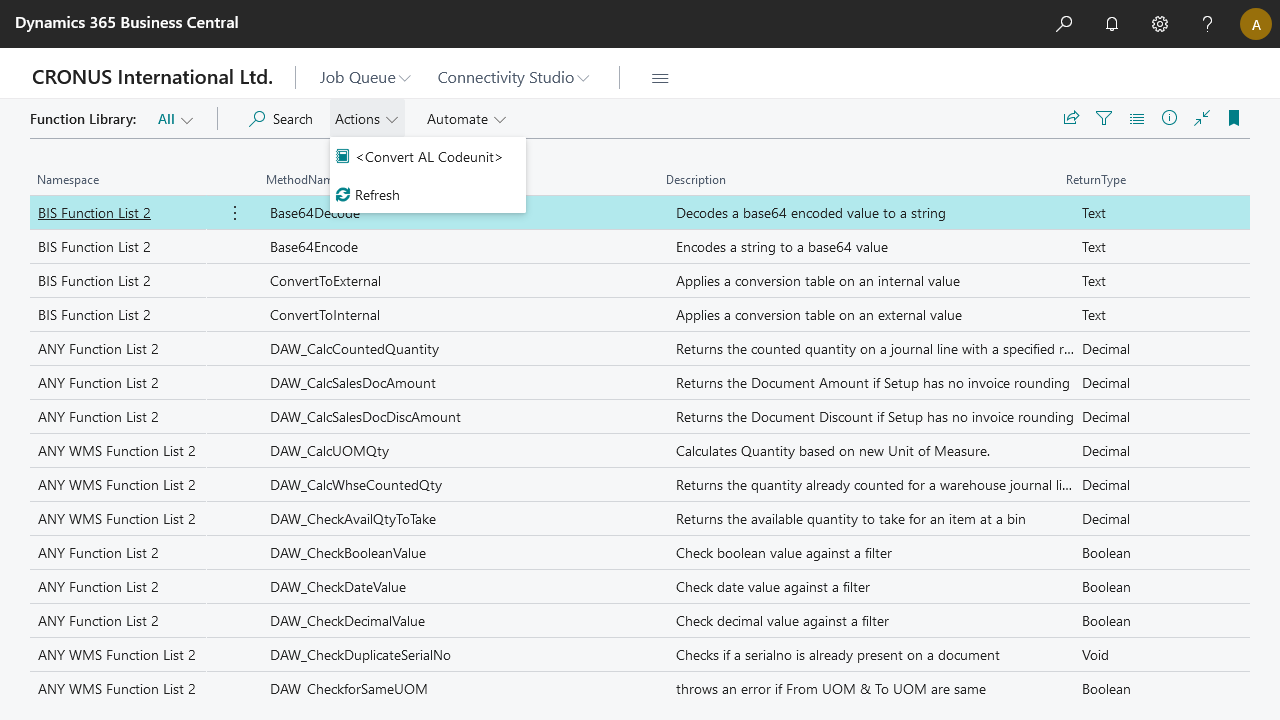Open BIS Function List 2 link in Base64Decode row
This screenshot has height=720, width=1280.
tap(94, 213)
